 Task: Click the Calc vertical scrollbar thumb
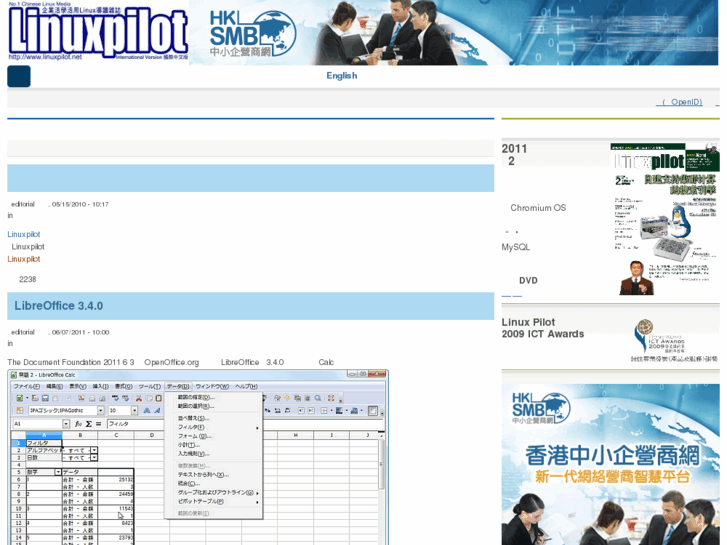click(x=381, y=464)
